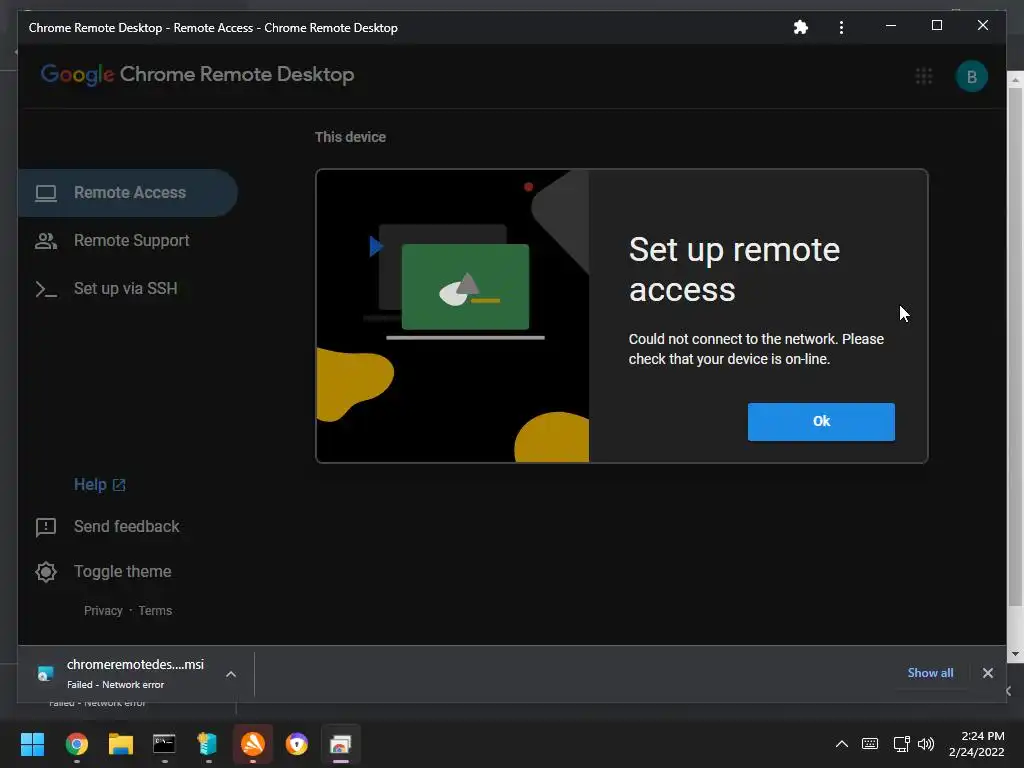The image size is (1024, 768).
Task: Open the Command Prompt taskbar icon
Action: click(x=164, y=744)
